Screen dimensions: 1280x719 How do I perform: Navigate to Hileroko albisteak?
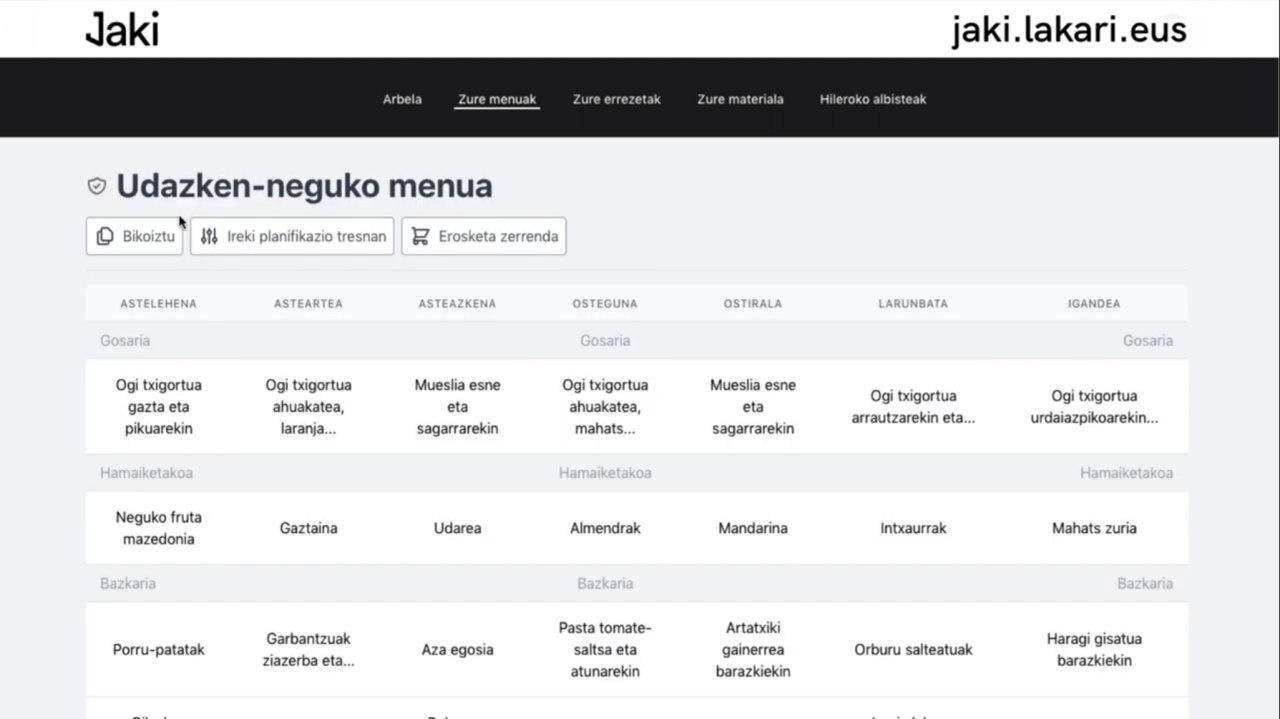click(x=873, y=99)
